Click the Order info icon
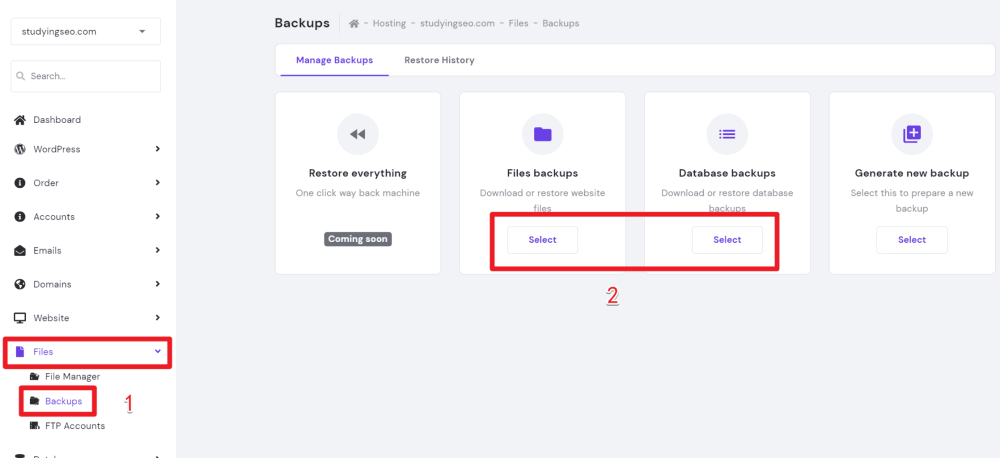This screenshot has height=458, width=1000. pos(20,183)
